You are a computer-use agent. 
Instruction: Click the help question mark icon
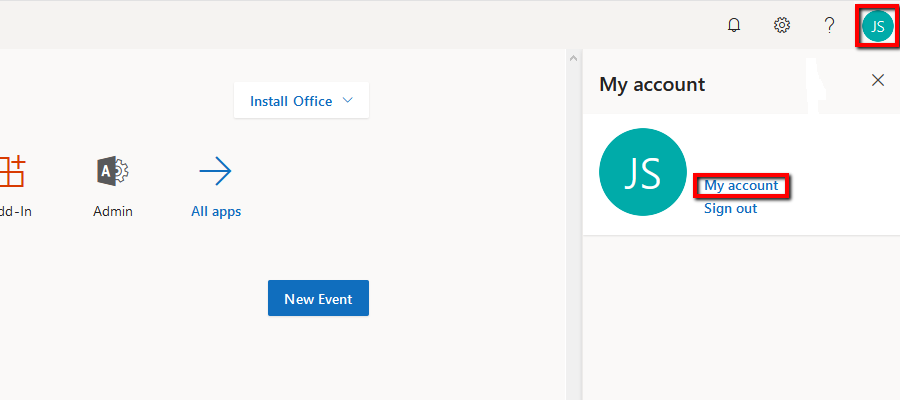pyautogui.click(x=829, y=25)
